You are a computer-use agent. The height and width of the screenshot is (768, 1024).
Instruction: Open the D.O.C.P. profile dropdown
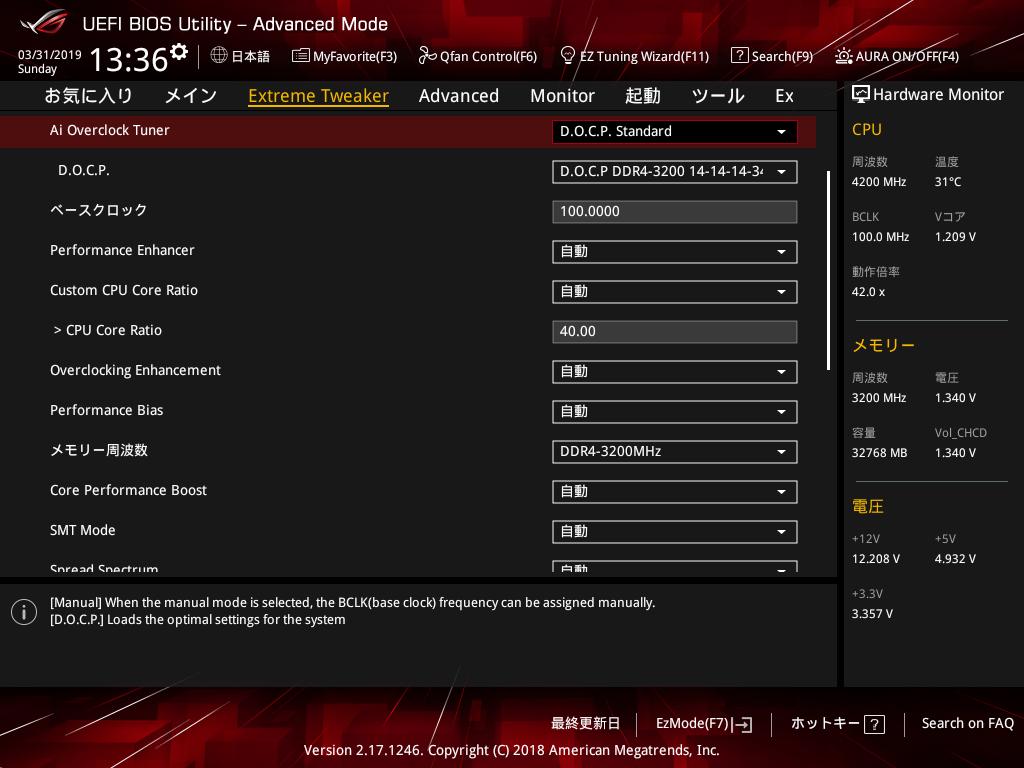675,172
